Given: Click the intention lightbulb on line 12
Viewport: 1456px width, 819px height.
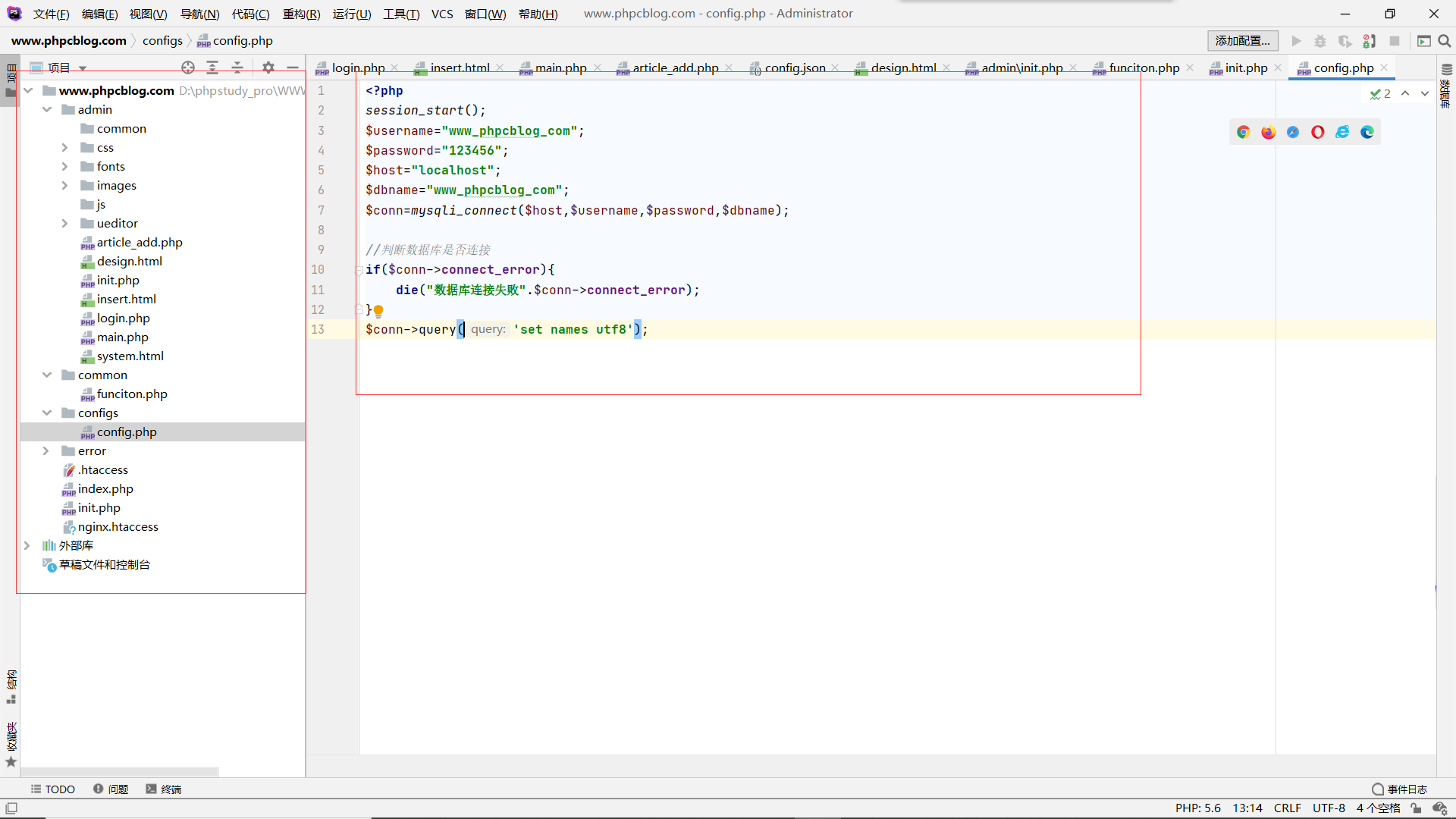Looking at the screenshot, I should click(378, 310).
